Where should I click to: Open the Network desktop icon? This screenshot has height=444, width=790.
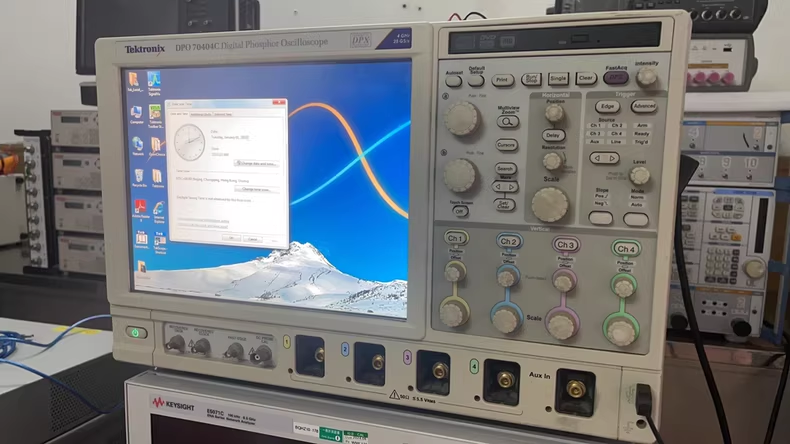pos(137,147)
